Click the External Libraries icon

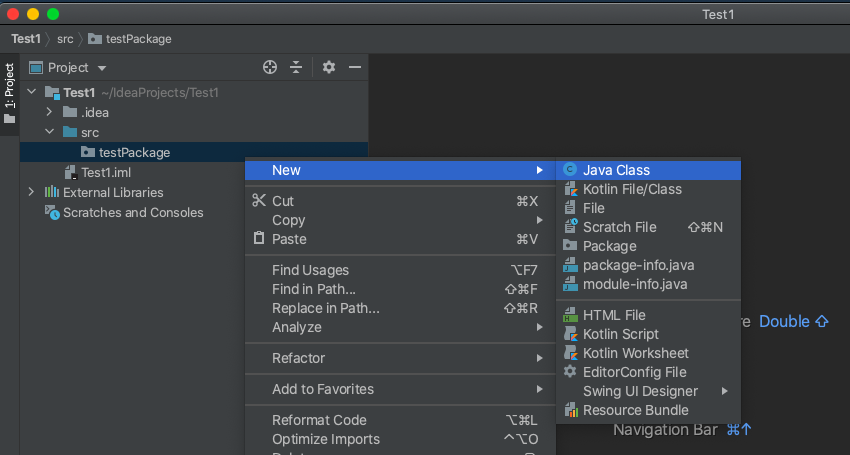[x=51, y=192]
